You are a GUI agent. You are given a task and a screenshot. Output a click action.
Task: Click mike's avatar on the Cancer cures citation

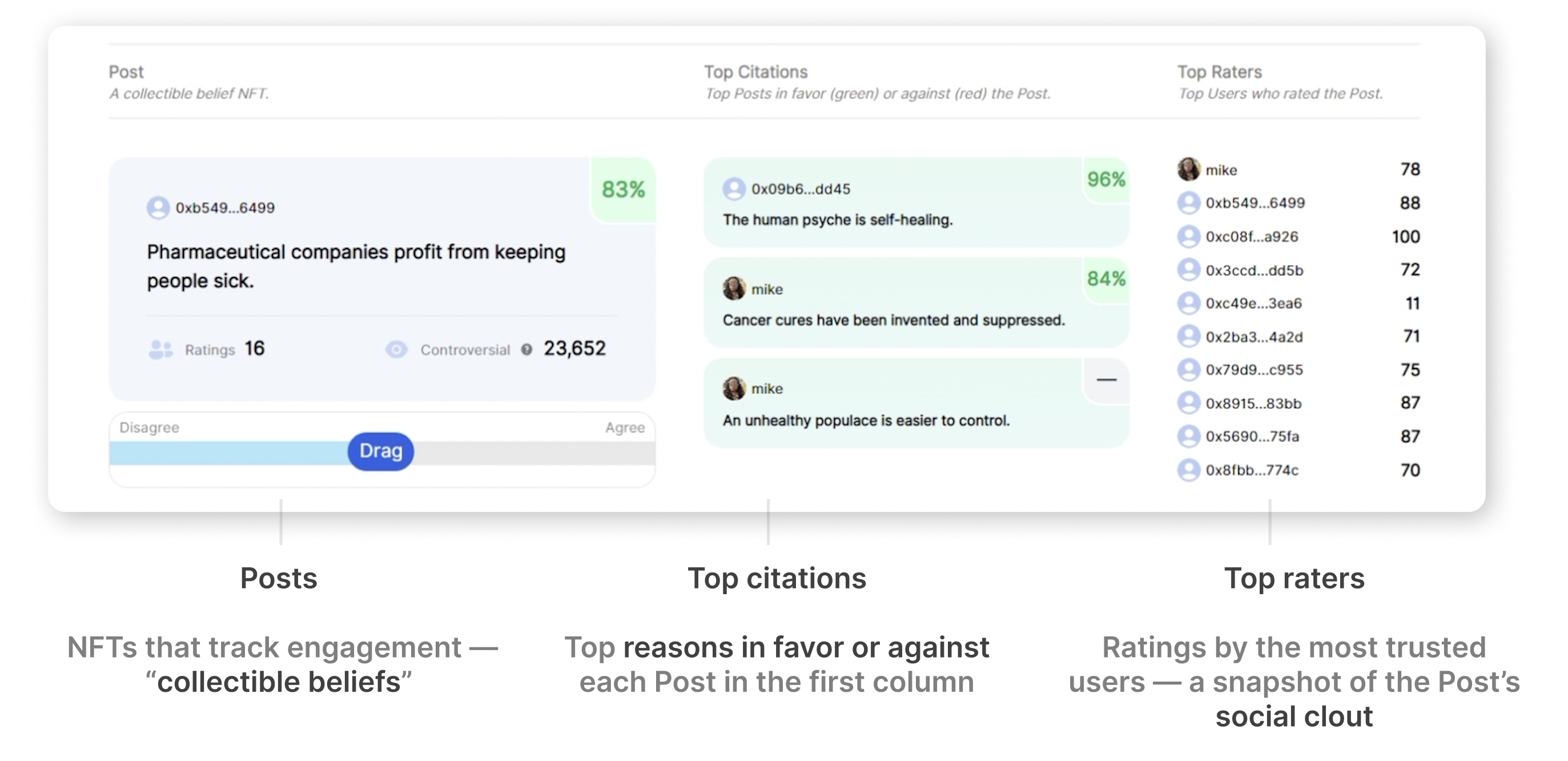coord(734,289)
